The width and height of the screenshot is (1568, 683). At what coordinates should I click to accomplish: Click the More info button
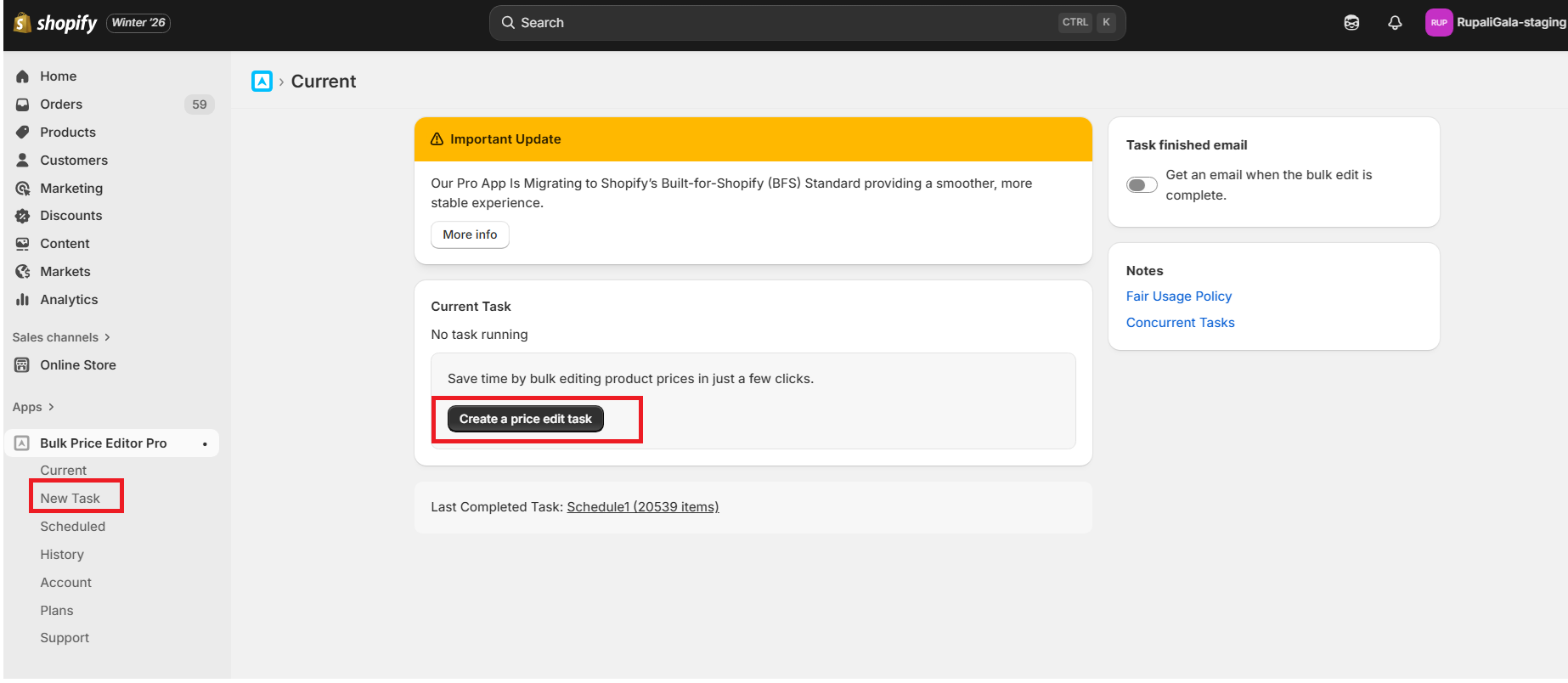pyautogui.click(x=470, y=234)
